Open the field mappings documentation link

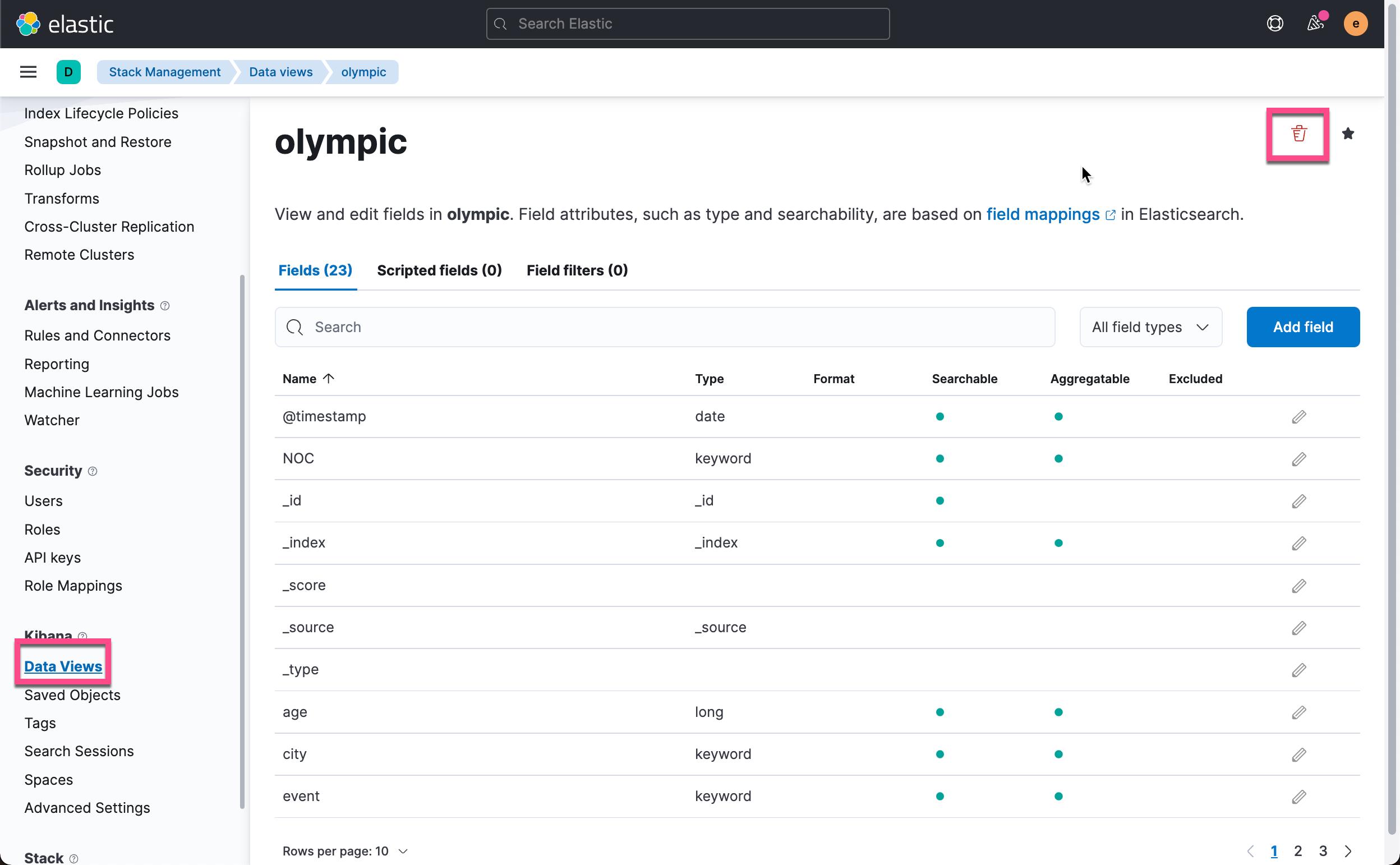[1051, 214]
